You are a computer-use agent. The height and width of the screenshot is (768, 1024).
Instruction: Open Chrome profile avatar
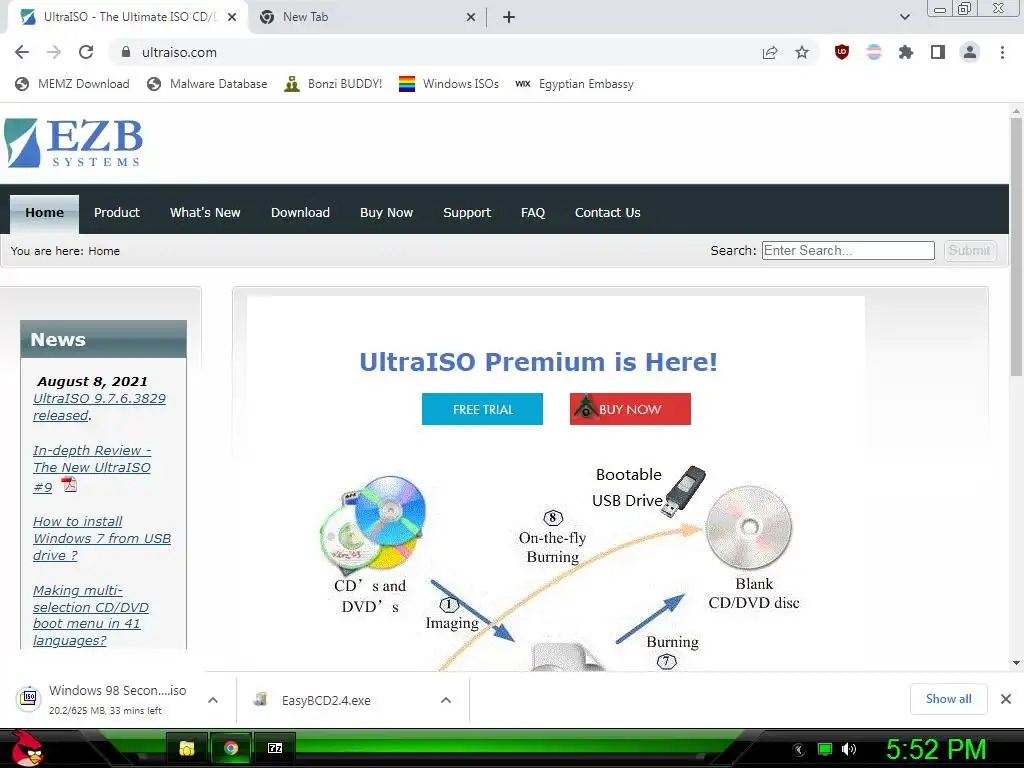pyautogui.click(x=970, y=52)
